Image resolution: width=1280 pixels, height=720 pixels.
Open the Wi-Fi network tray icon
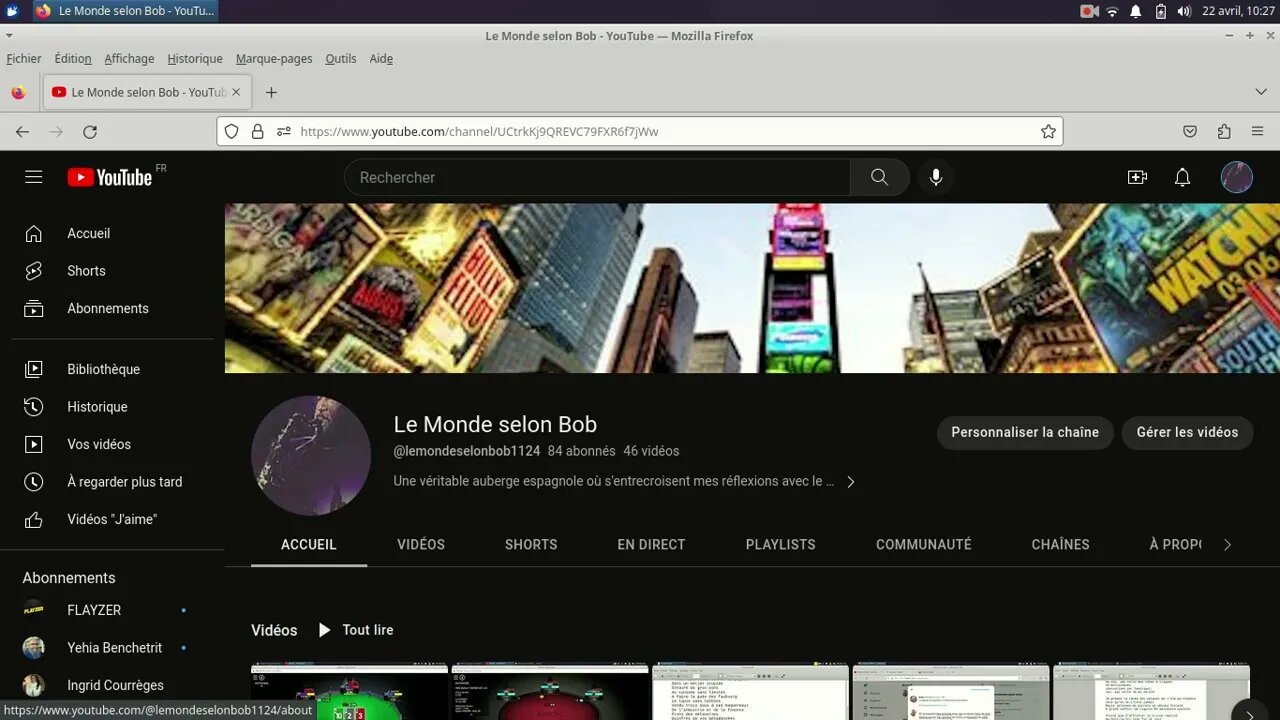[x=1112, y=11]
